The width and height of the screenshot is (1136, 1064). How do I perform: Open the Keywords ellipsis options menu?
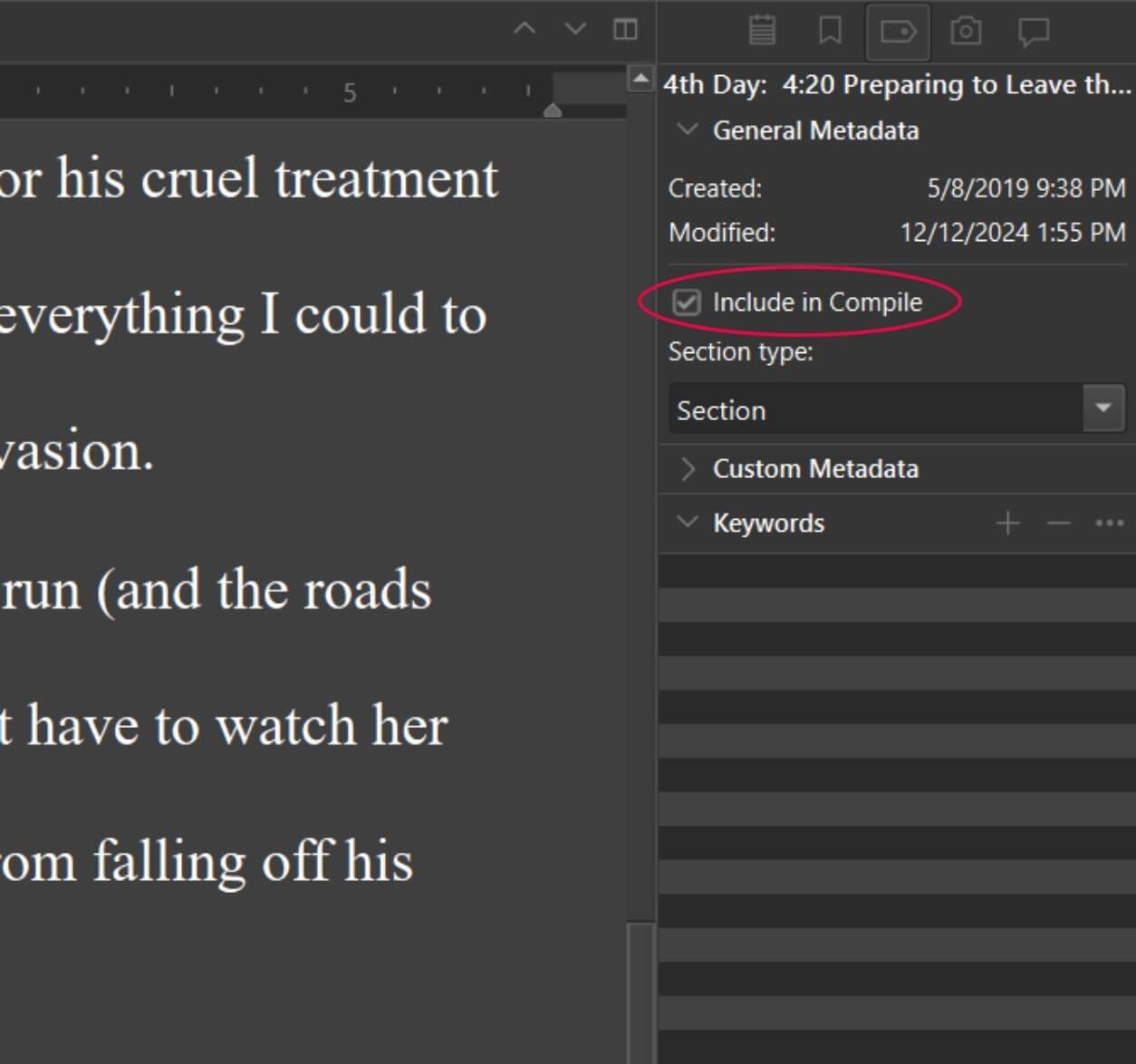(1109, 523)
